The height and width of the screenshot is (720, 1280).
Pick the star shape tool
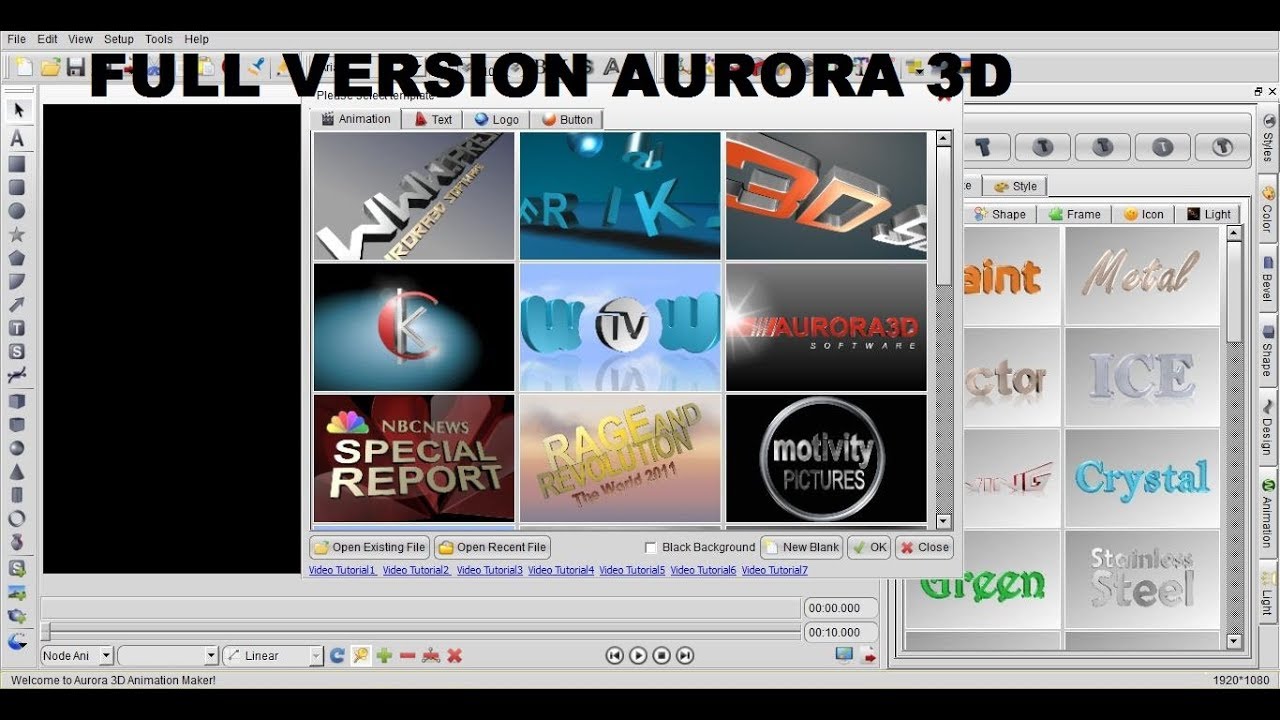point(17,235)
